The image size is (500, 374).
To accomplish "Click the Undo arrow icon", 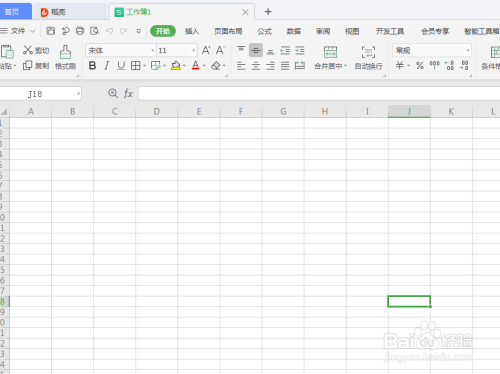I will point(109,31).
